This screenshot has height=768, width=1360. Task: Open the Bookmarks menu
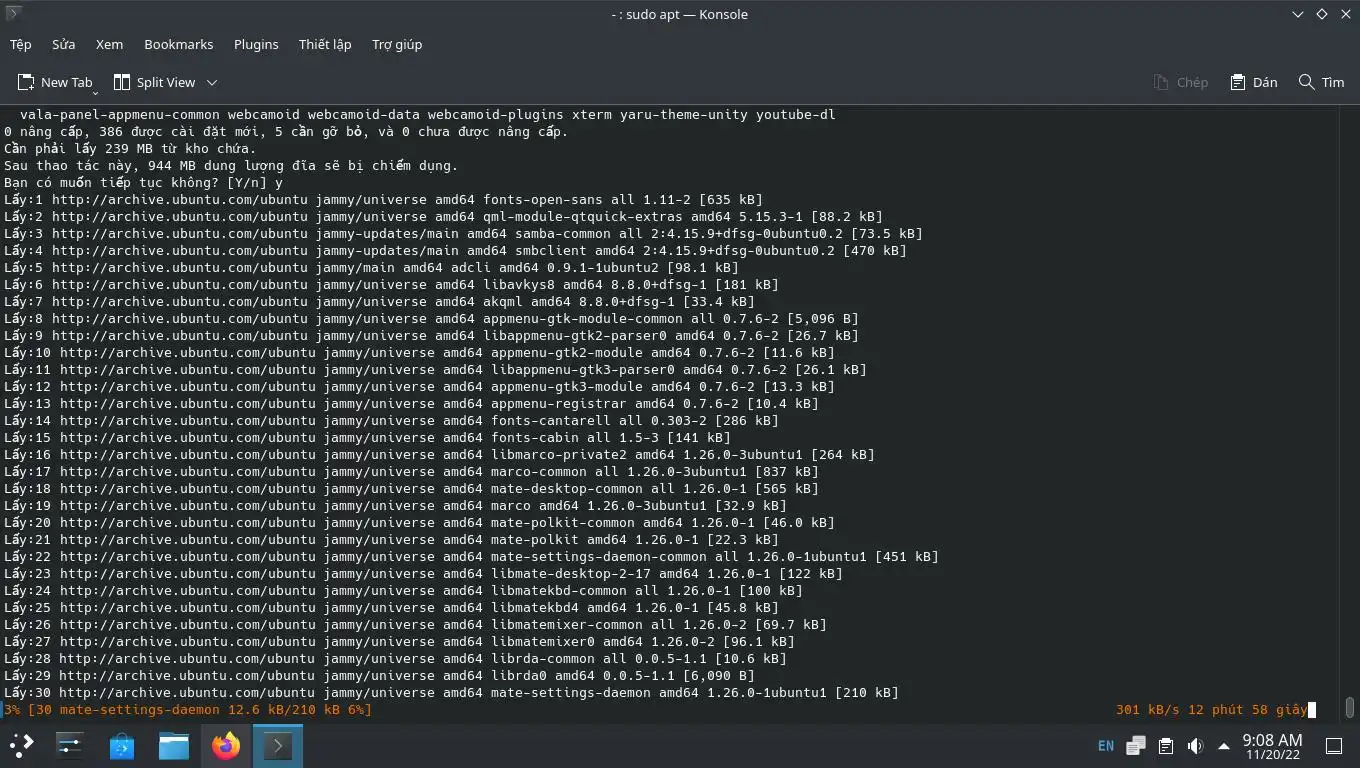pos(178,44)
